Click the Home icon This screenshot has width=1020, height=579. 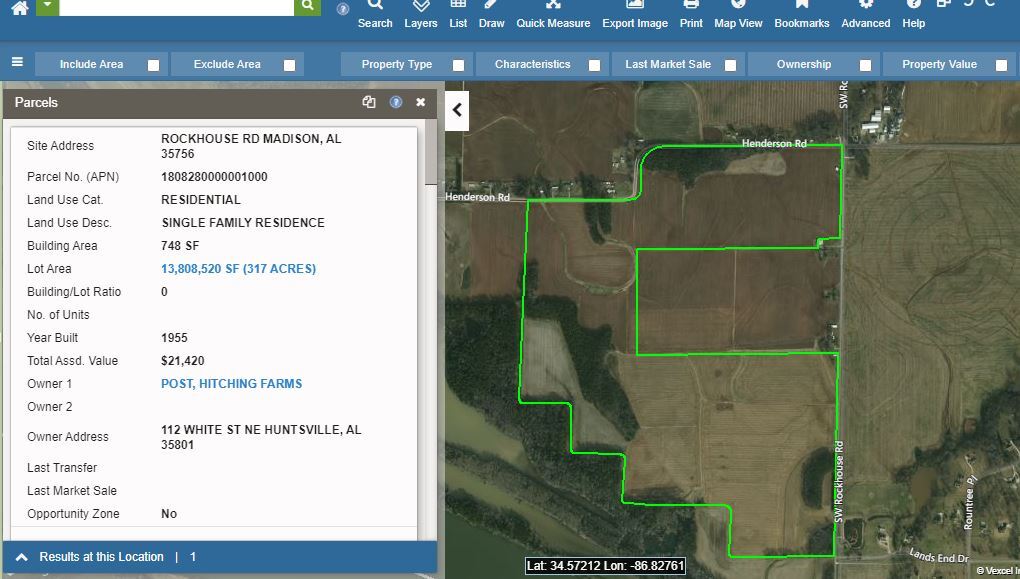[19, 8]
